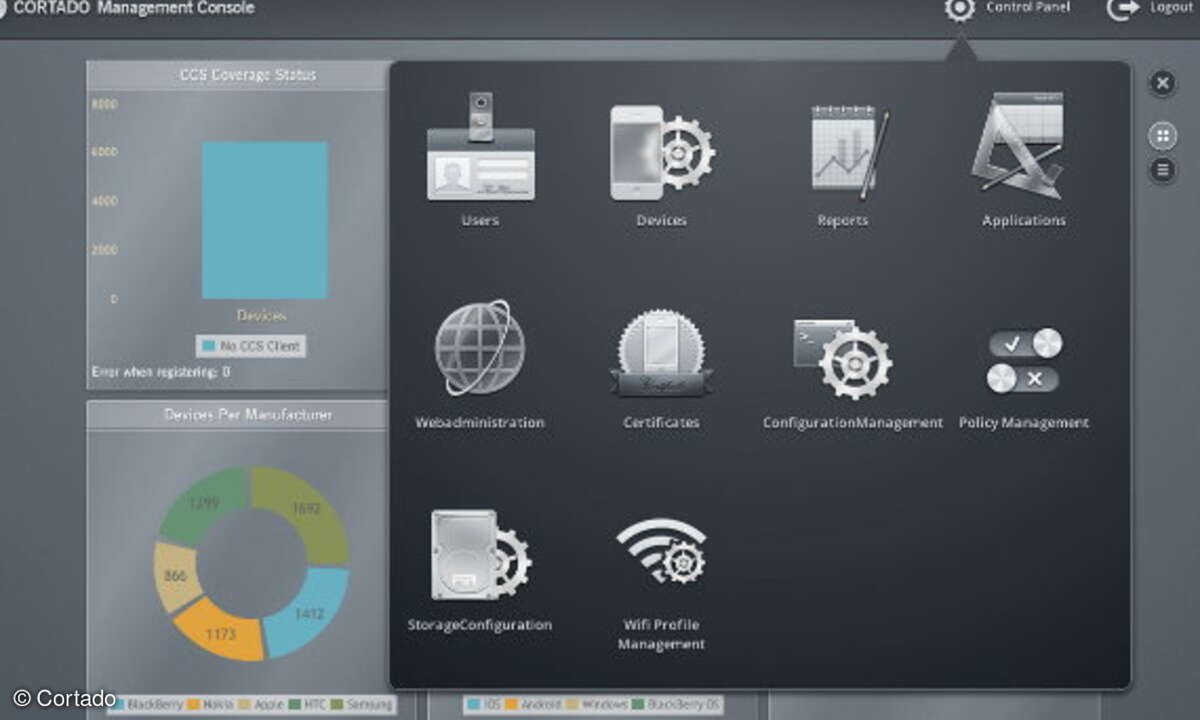This screenshot has width=1200, height=720.
Task: Open the Devices phone-and-gear icon
Action: tap(662, 152)
